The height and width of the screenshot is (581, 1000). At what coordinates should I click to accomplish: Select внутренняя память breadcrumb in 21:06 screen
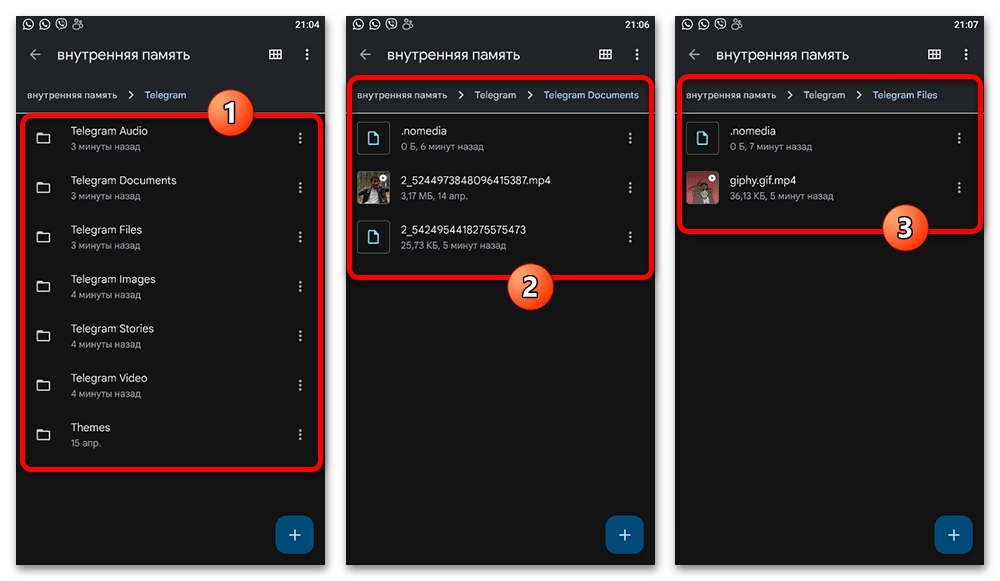pyautogui.click(x=402, y=95)
